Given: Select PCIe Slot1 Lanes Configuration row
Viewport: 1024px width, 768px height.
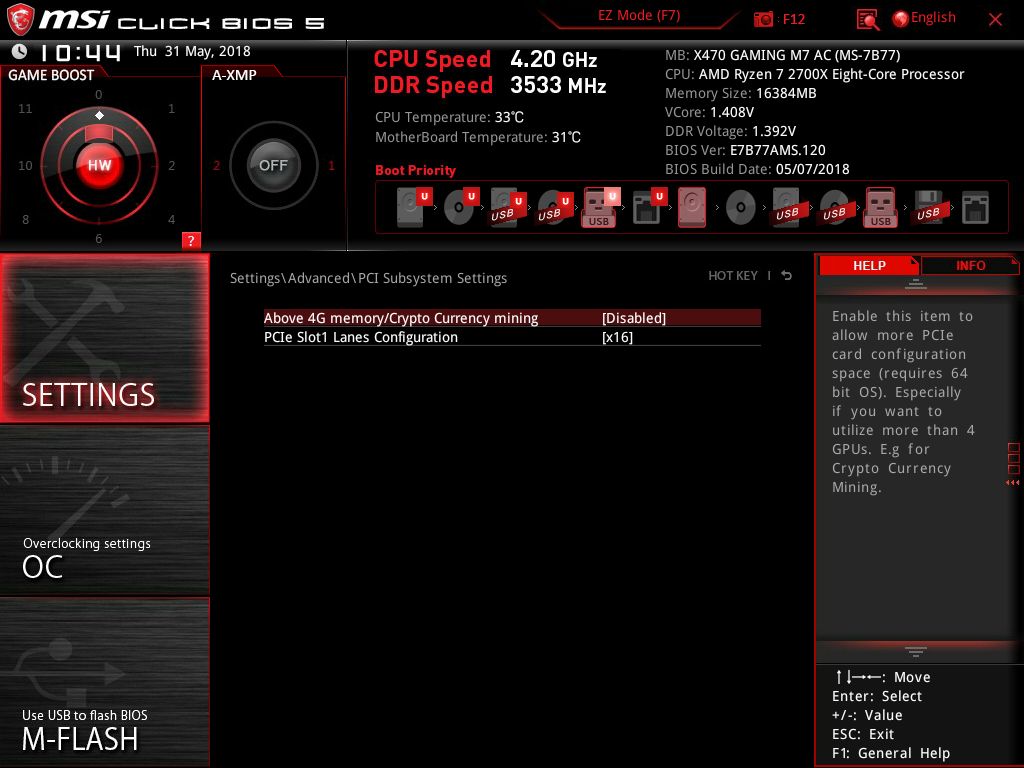Looking at the screenshot, I should (x=512, y=337).
